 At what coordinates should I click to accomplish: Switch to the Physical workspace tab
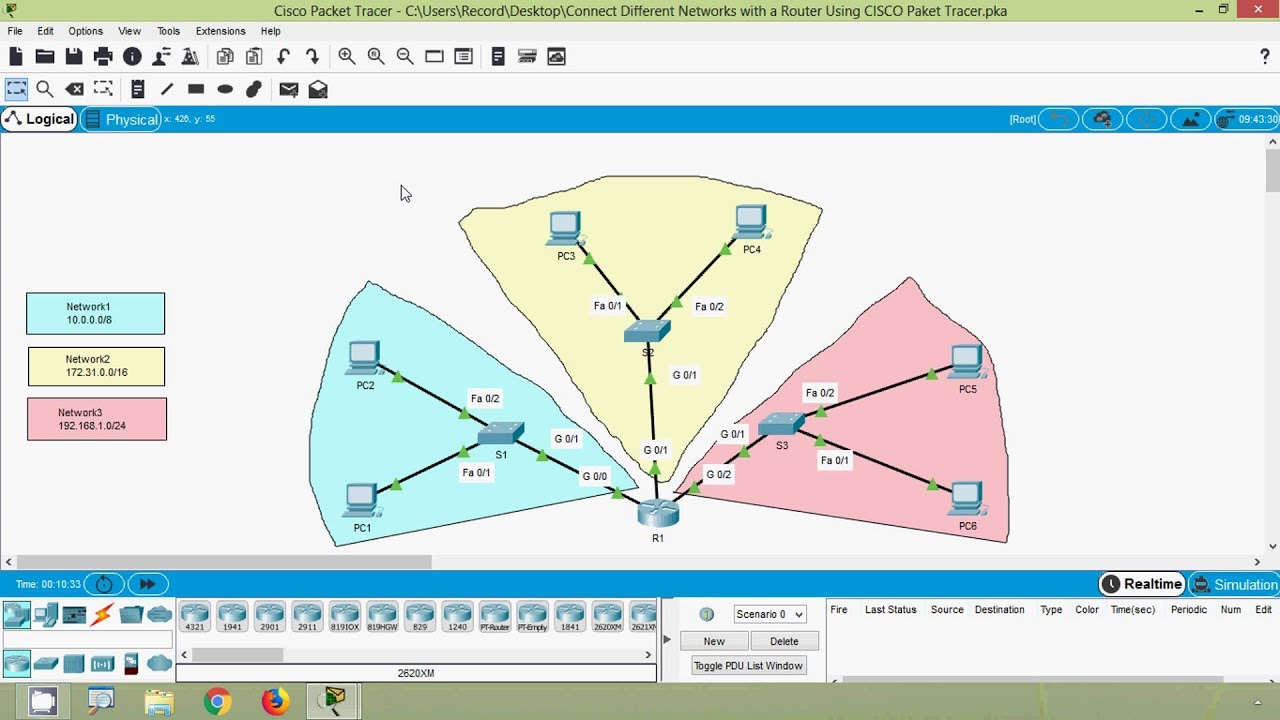121,119
